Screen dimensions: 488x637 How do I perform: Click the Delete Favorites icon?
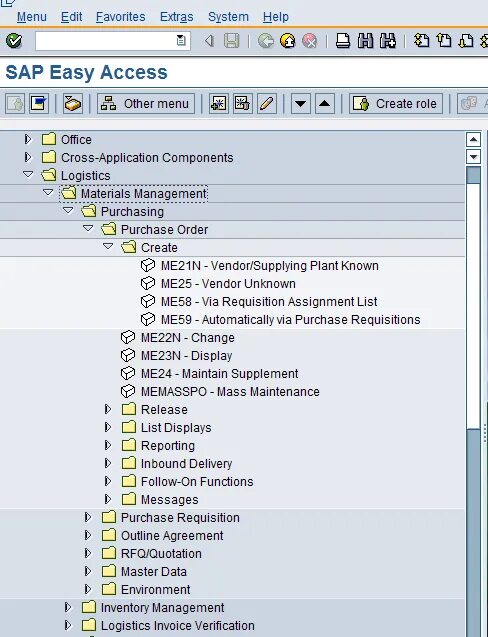point(243,104)
